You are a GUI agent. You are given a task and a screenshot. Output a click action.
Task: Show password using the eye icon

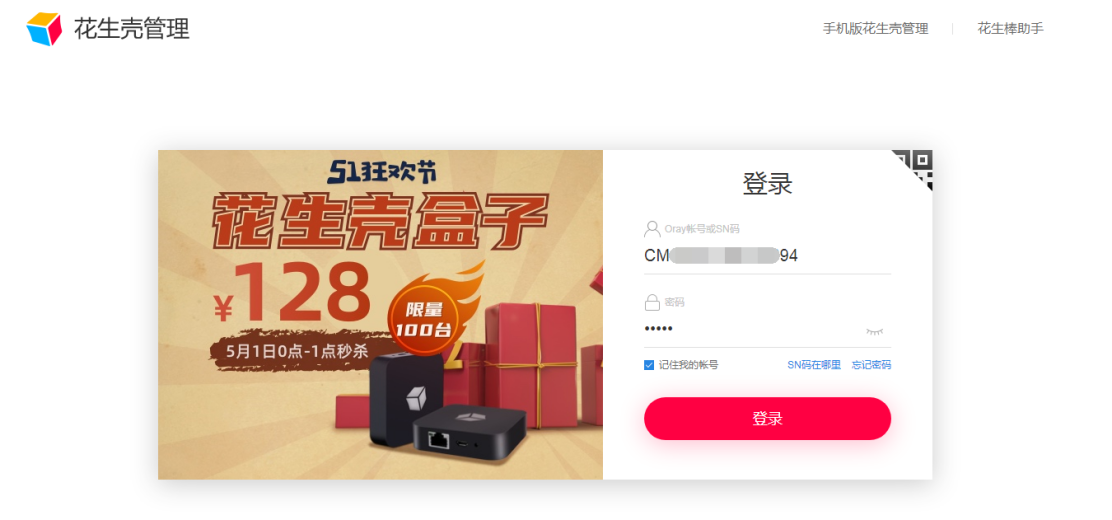[874, 331]
